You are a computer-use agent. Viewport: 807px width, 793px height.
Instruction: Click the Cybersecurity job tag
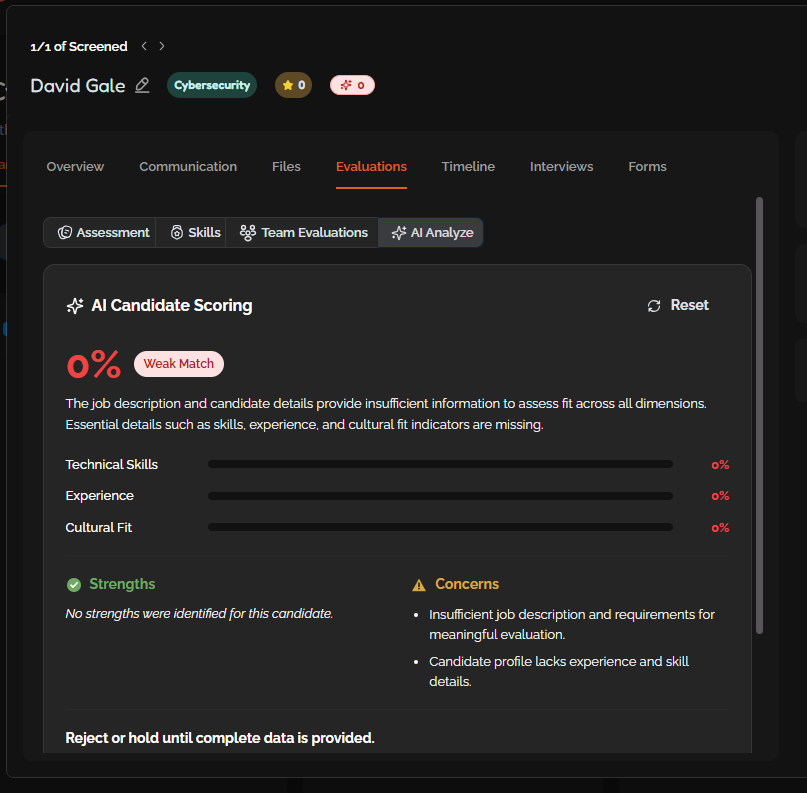pos(212,85)
